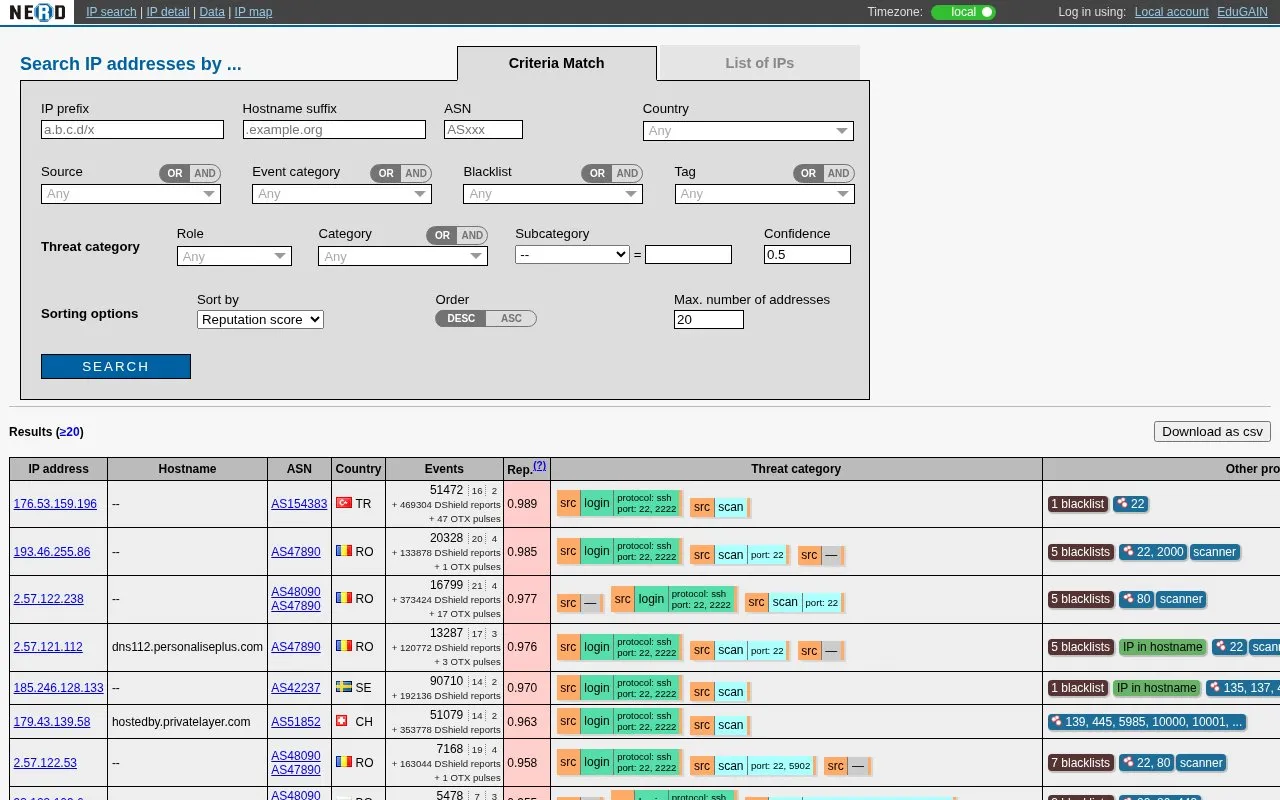Toggle Event category OR/AND switch
Viewport: 1280px width, 800px height.
[401, 173]
